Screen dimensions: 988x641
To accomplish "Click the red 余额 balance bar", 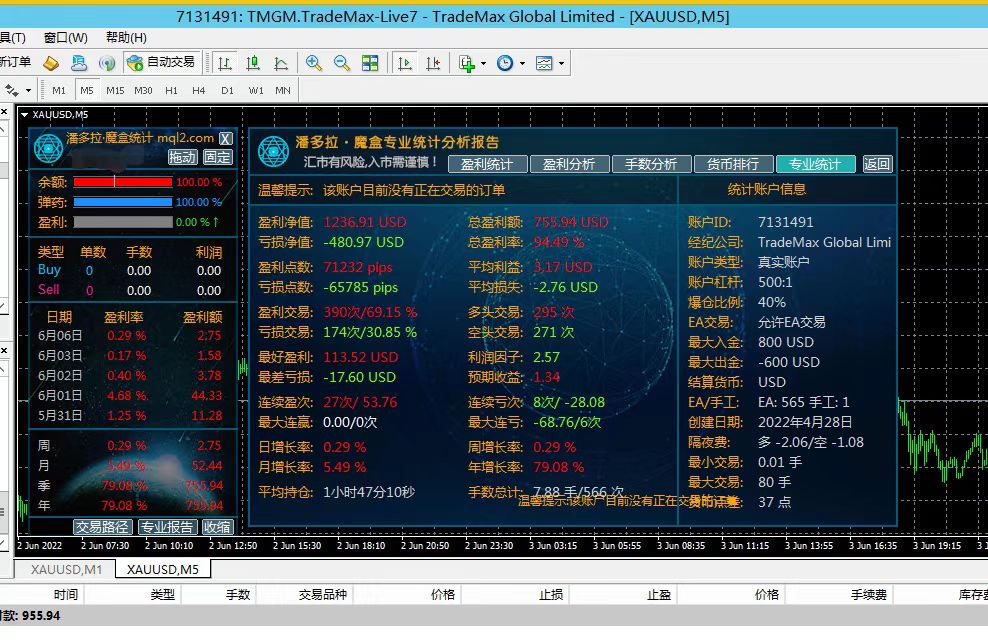I will tap(122, 182).
